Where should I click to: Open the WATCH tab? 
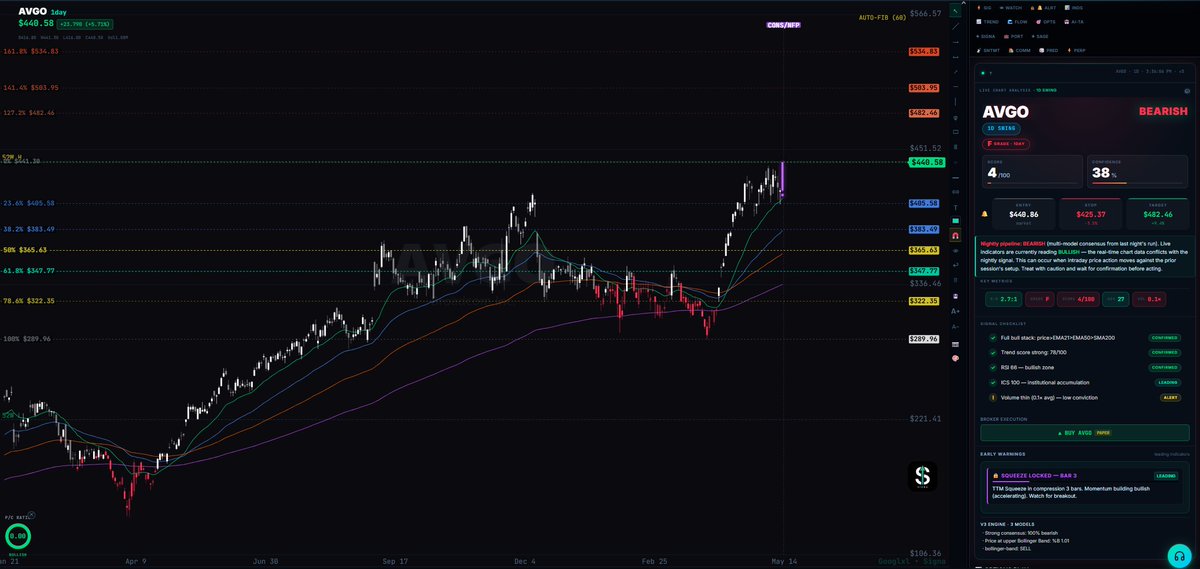coord(1011,8)
